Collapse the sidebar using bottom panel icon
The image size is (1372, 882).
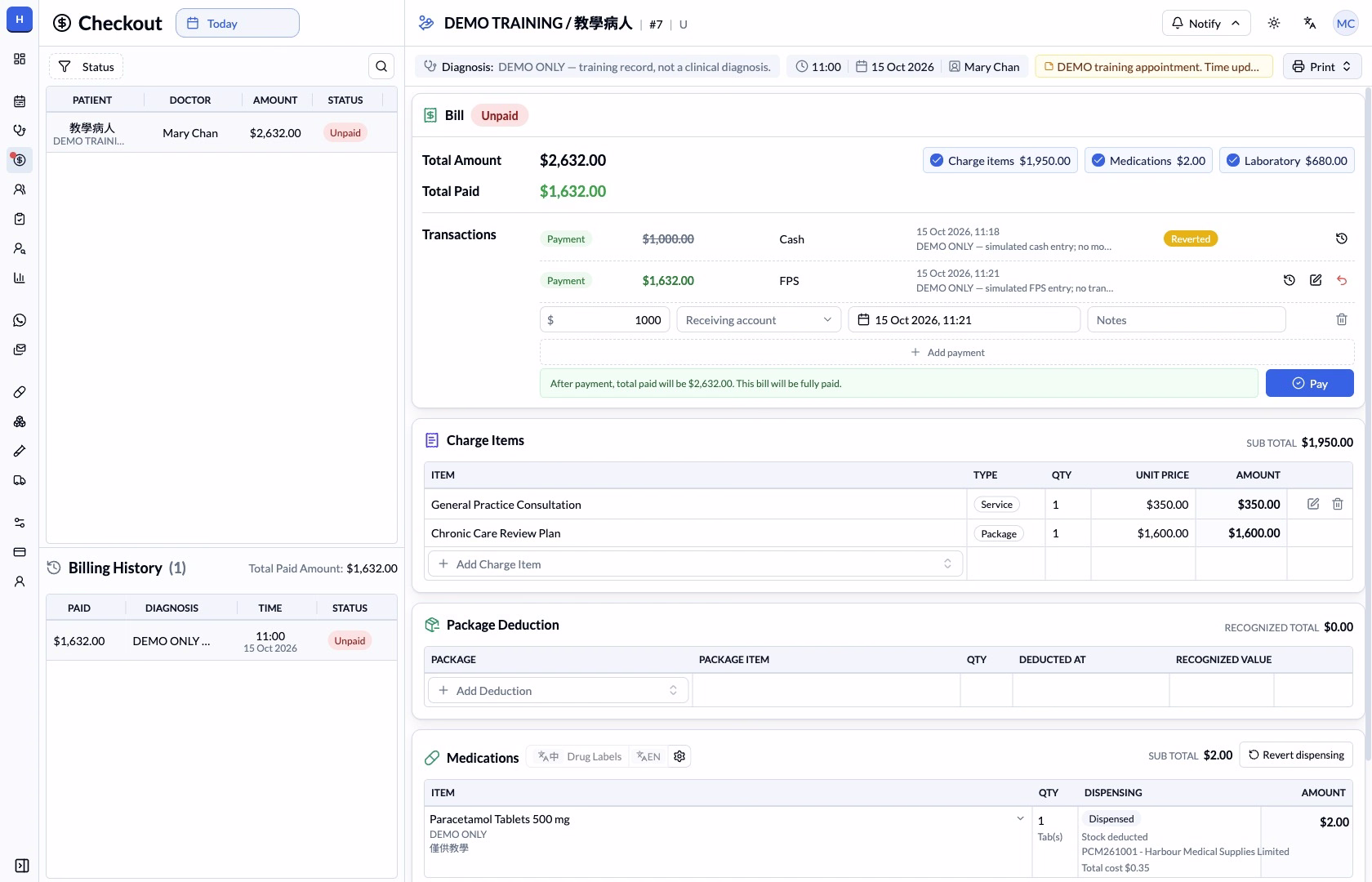coord(22,866)
